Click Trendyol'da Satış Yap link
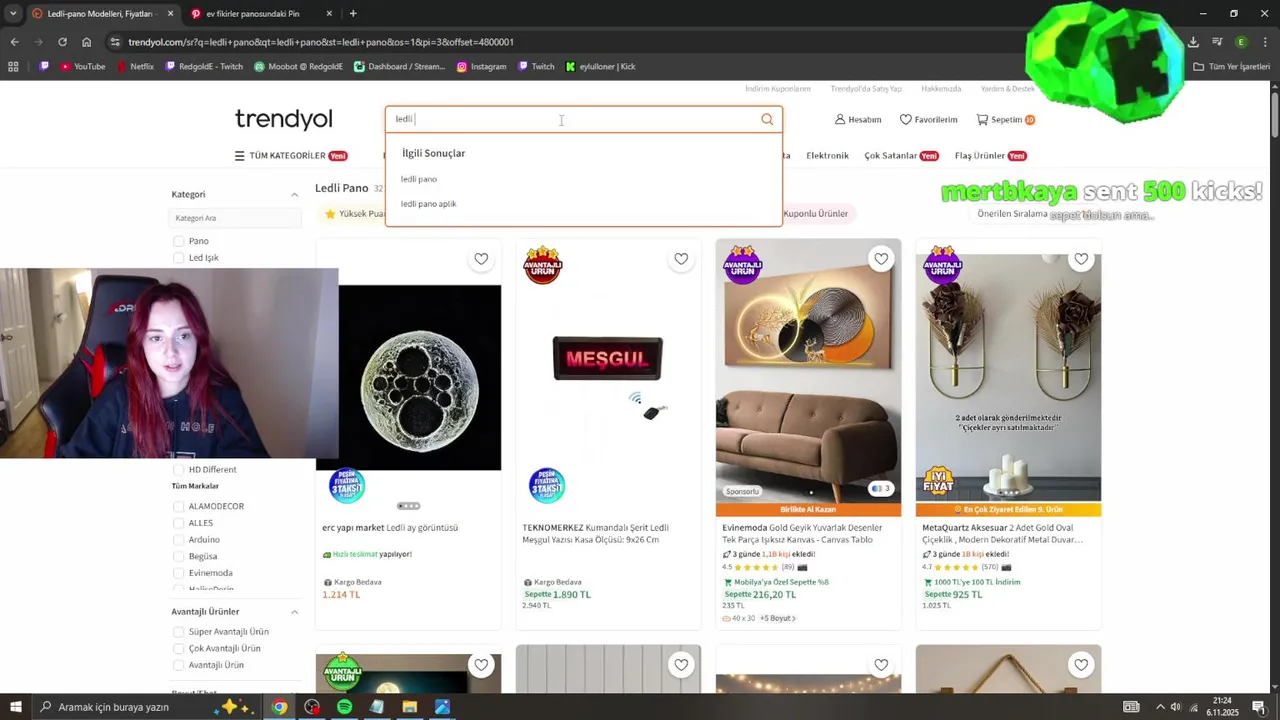The width and height of the screenshot is (1280, 720). (x=866, y=89)
